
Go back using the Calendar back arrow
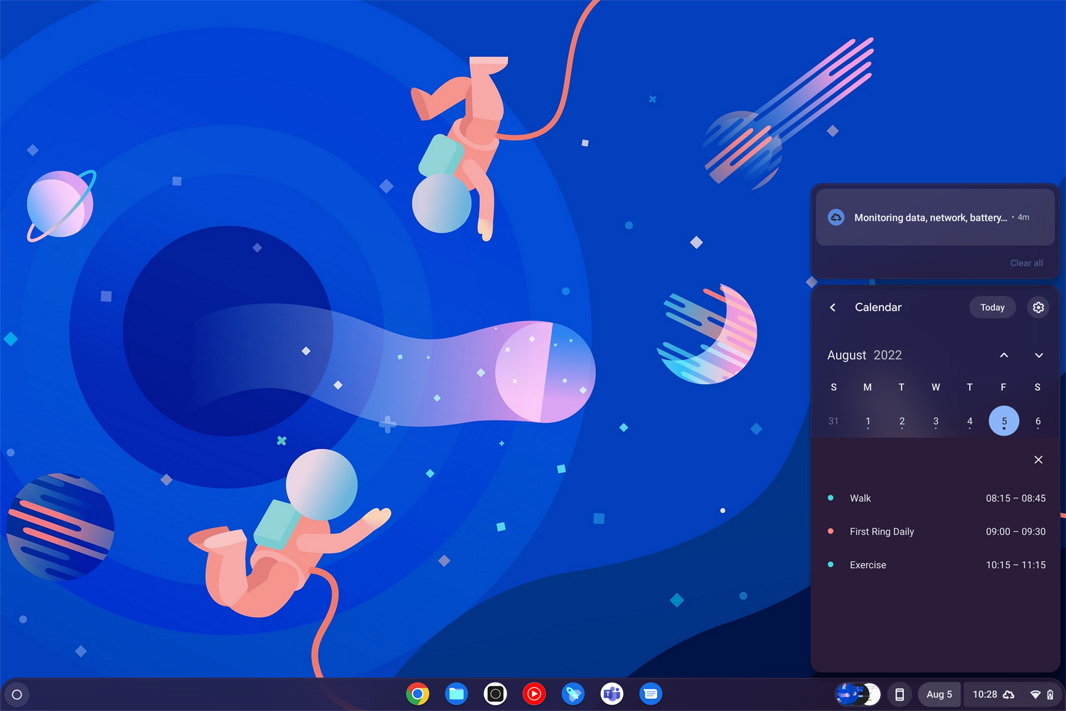pos(833,308)
